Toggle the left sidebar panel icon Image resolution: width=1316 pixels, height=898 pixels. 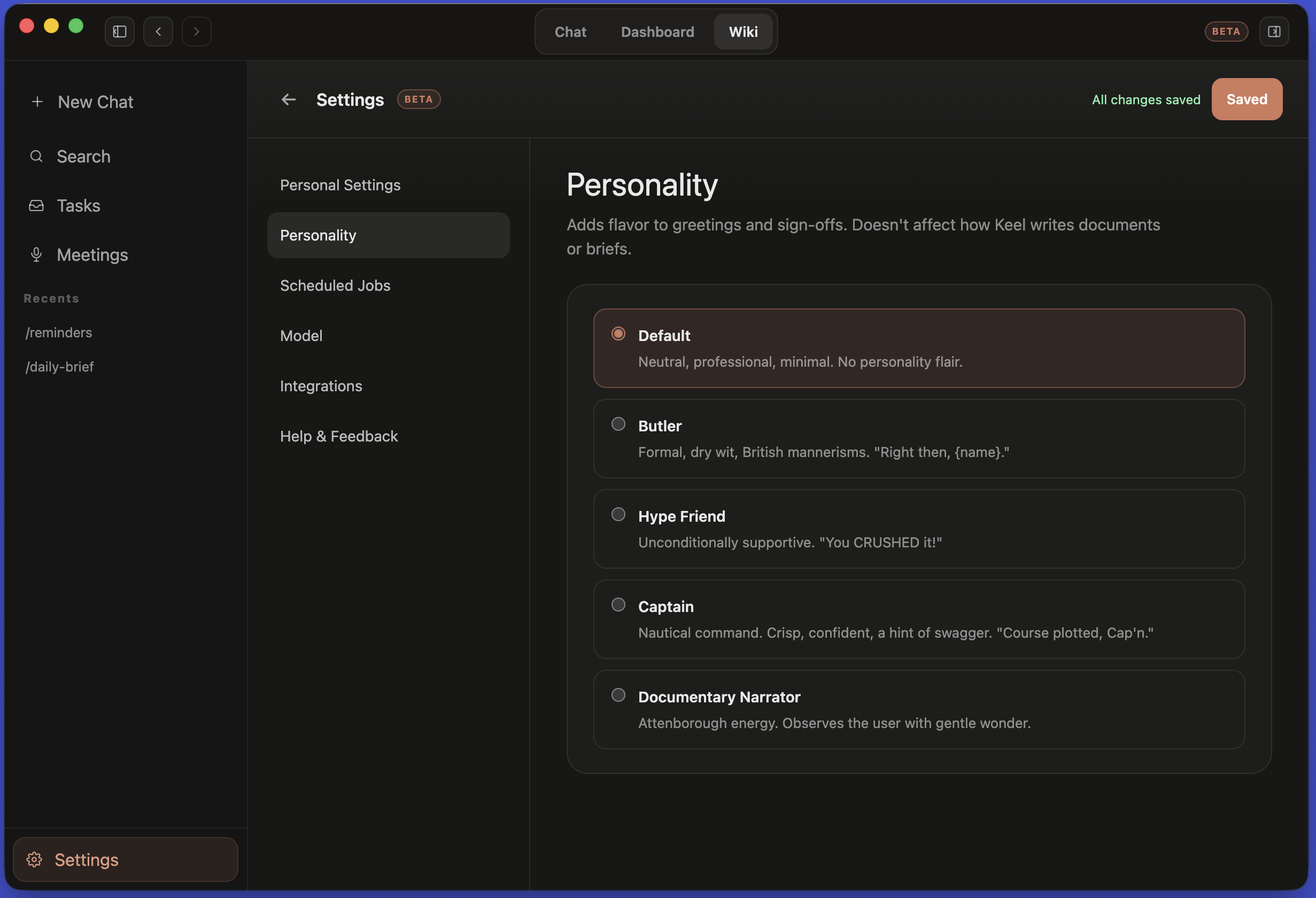(120, 32)
